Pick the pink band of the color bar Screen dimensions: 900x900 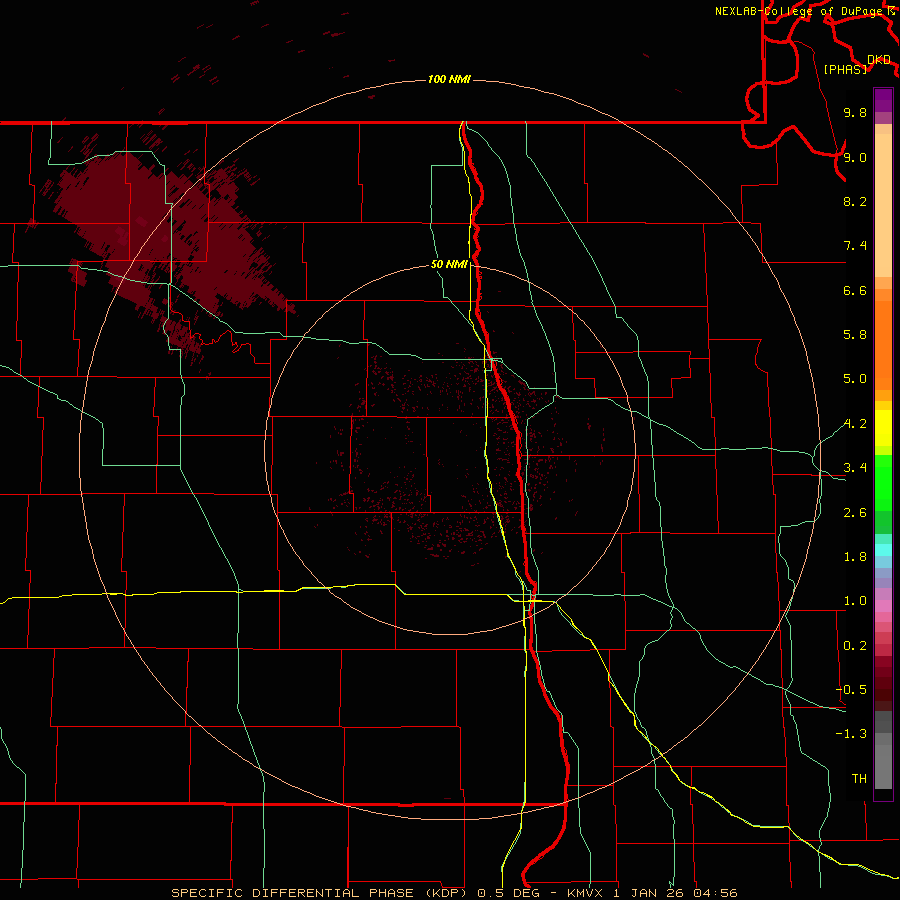pos(883,606)
